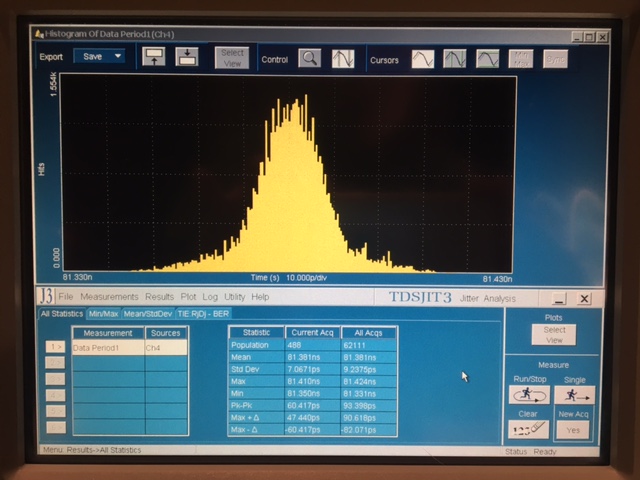Image resolution: width=640 pixels, height=480 pixels.
Task: Turn cursors off with the first cursor icon
Action: 422,59
